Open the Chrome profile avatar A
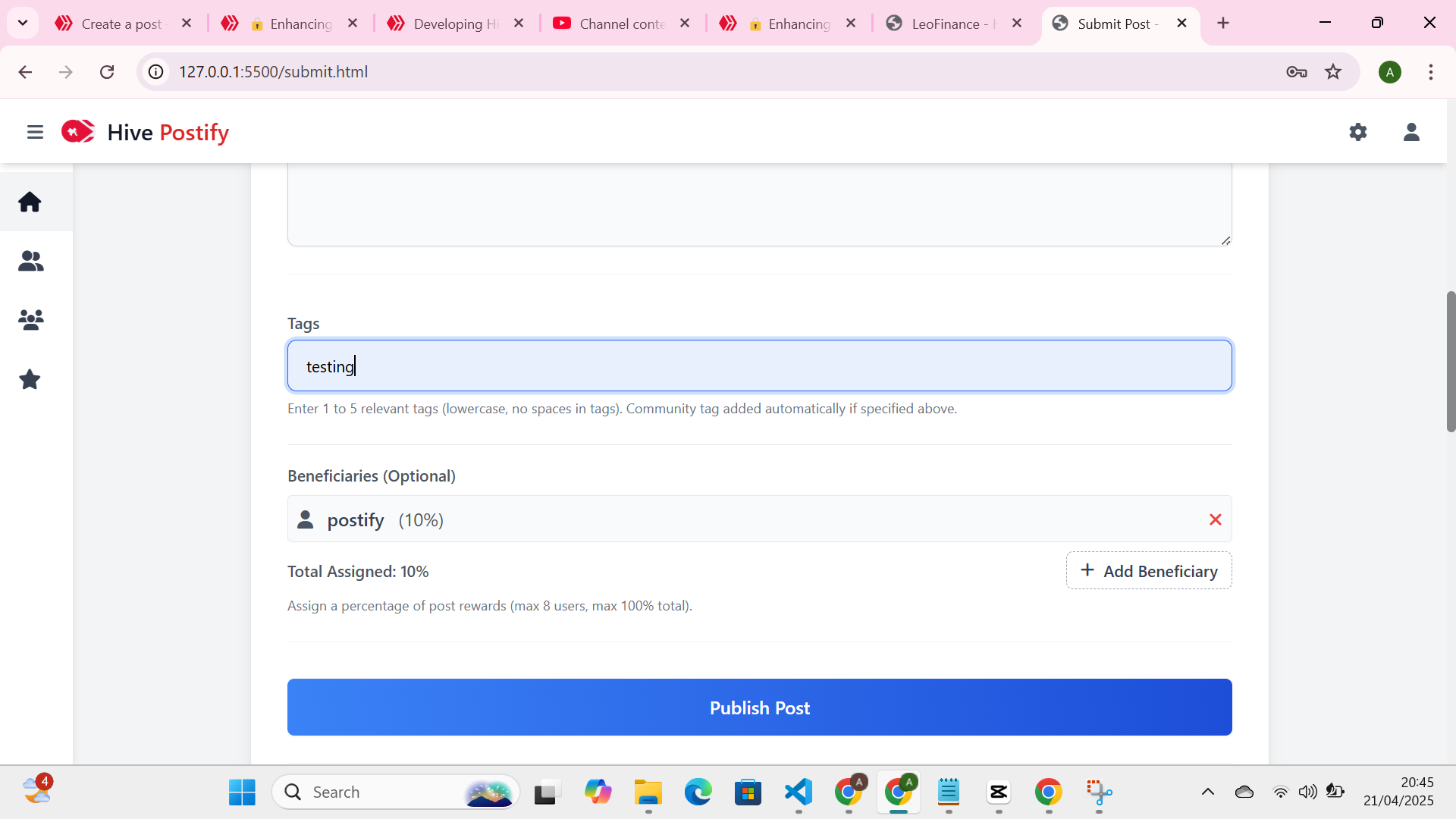Image resolution: width=1456 pixels, height=819 pixels. 1390,72
